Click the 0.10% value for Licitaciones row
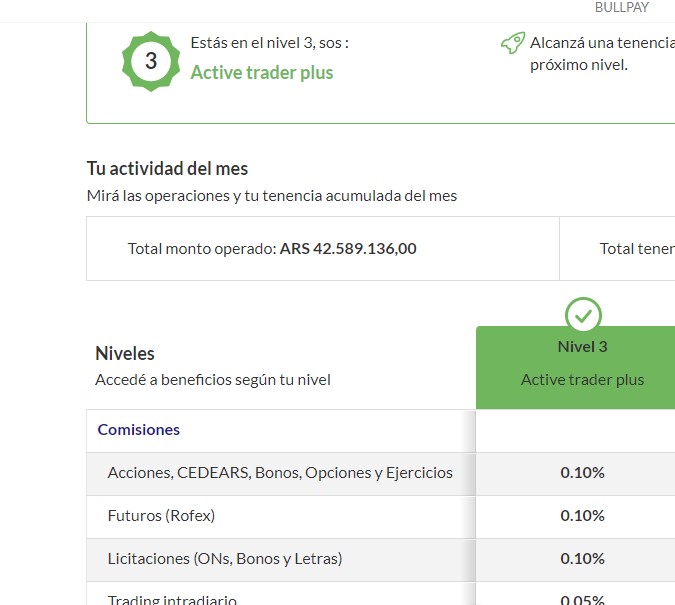Screen dimensions: 675x605 (582, 559)
